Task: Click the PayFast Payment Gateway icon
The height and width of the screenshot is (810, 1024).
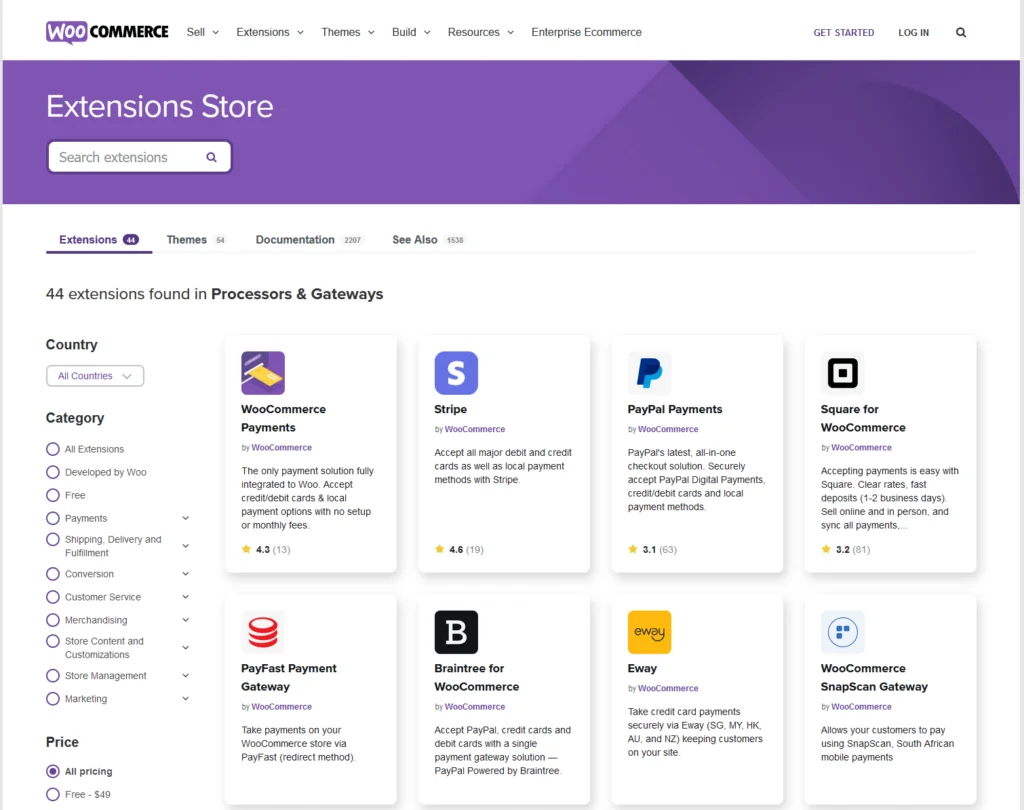Action: 262,631
